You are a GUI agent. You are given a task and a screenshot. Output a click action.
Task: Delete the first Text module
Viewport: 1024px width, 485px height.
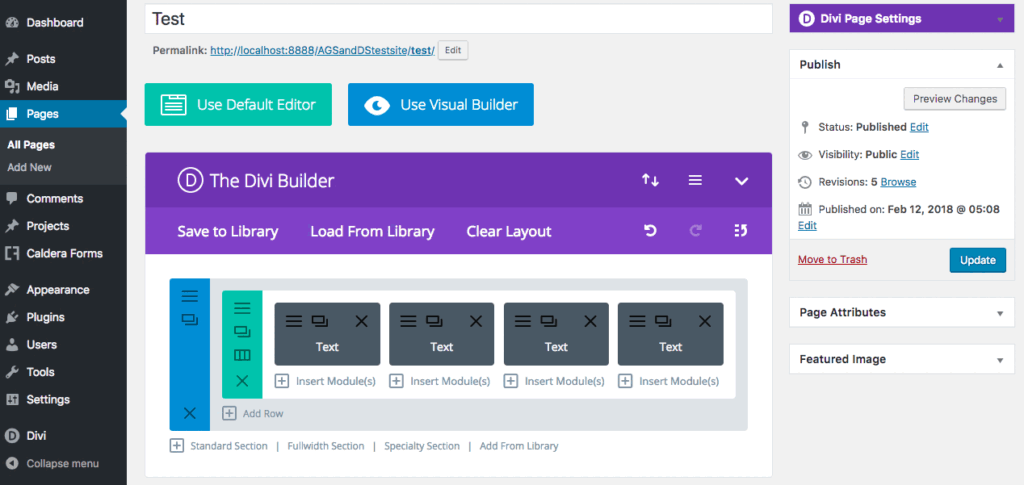coord(361,321)
